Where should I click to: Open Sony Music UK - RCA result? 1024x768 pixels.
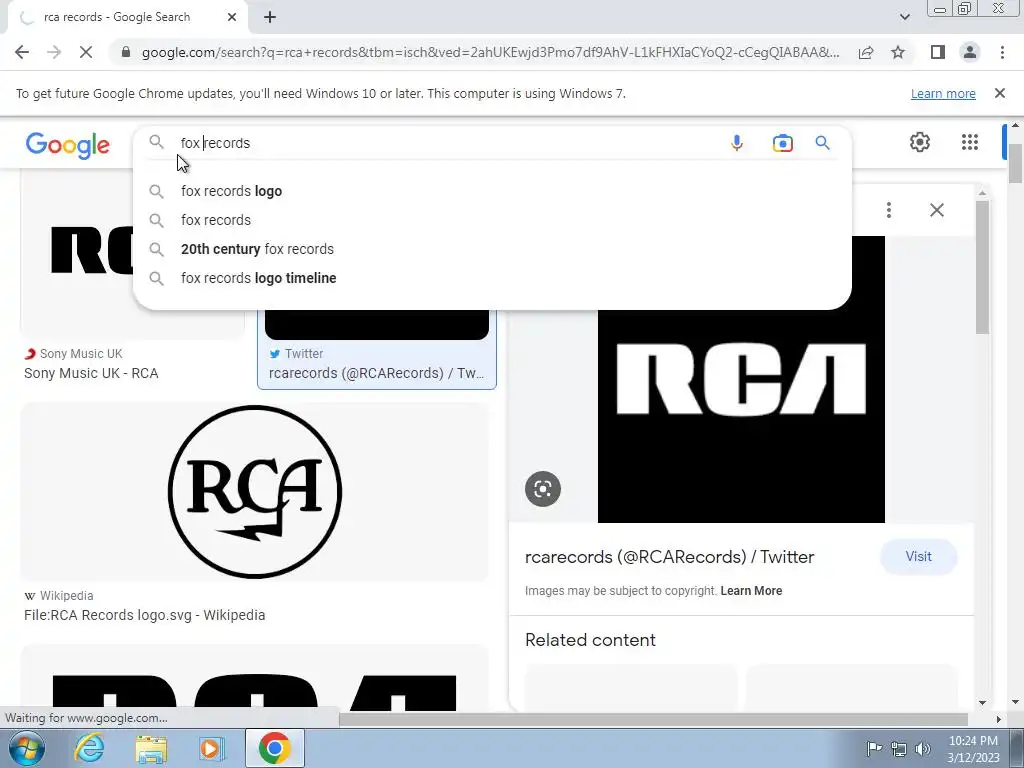click(x=91, y=374)
